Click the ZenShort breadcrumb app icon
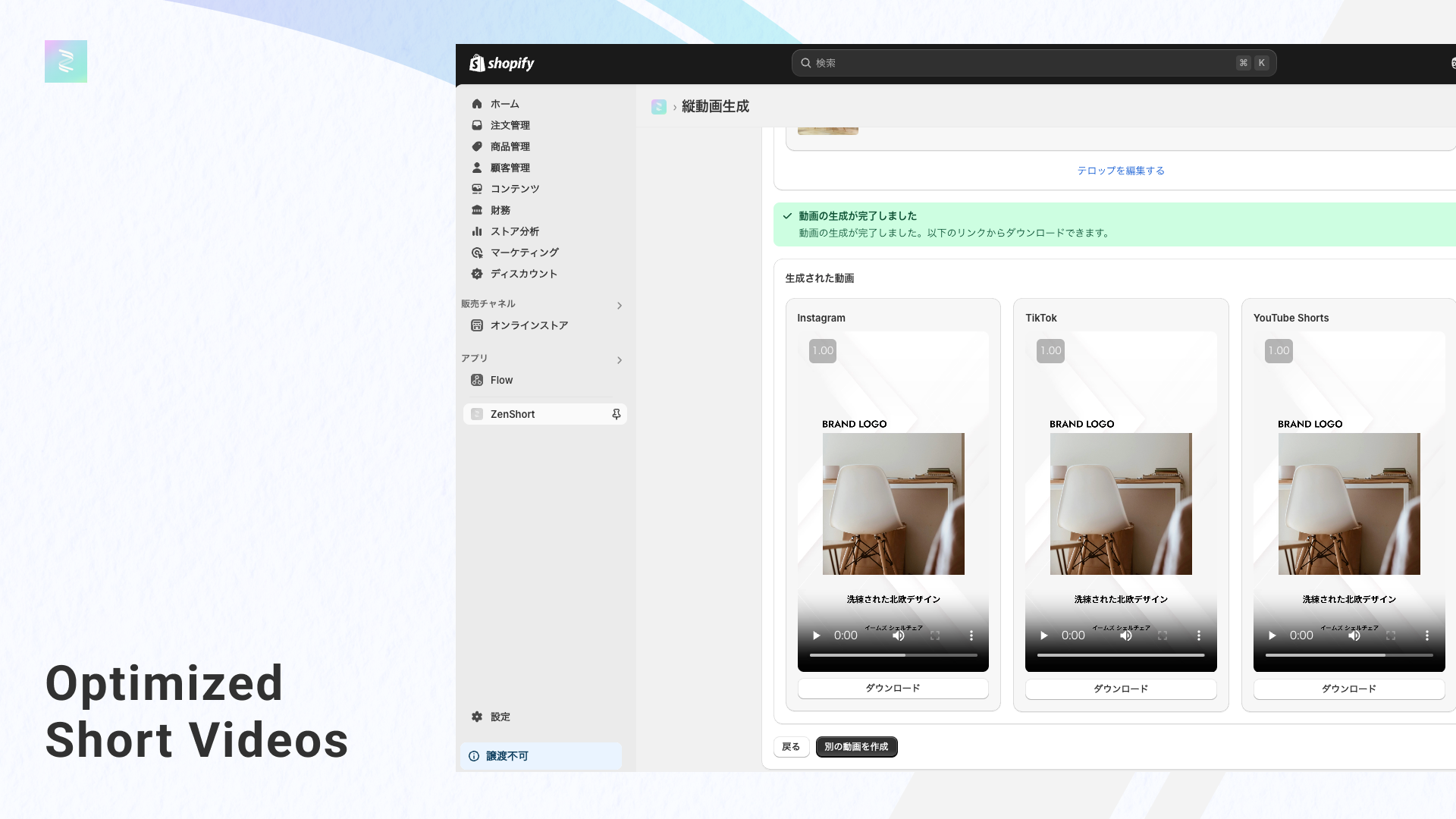 (x=658, y=107)
